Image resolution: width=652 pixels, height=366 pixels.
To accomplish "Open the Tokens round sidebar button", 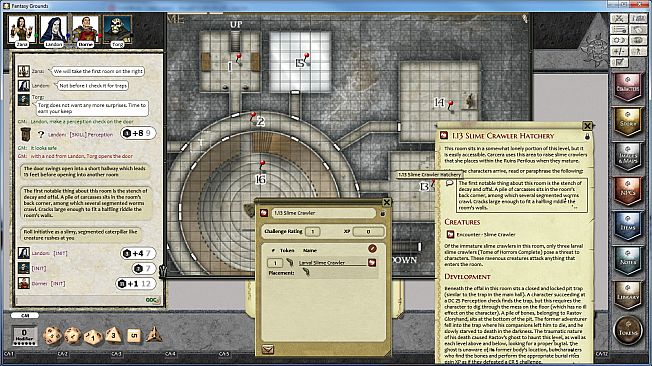I will coord(628,331).
